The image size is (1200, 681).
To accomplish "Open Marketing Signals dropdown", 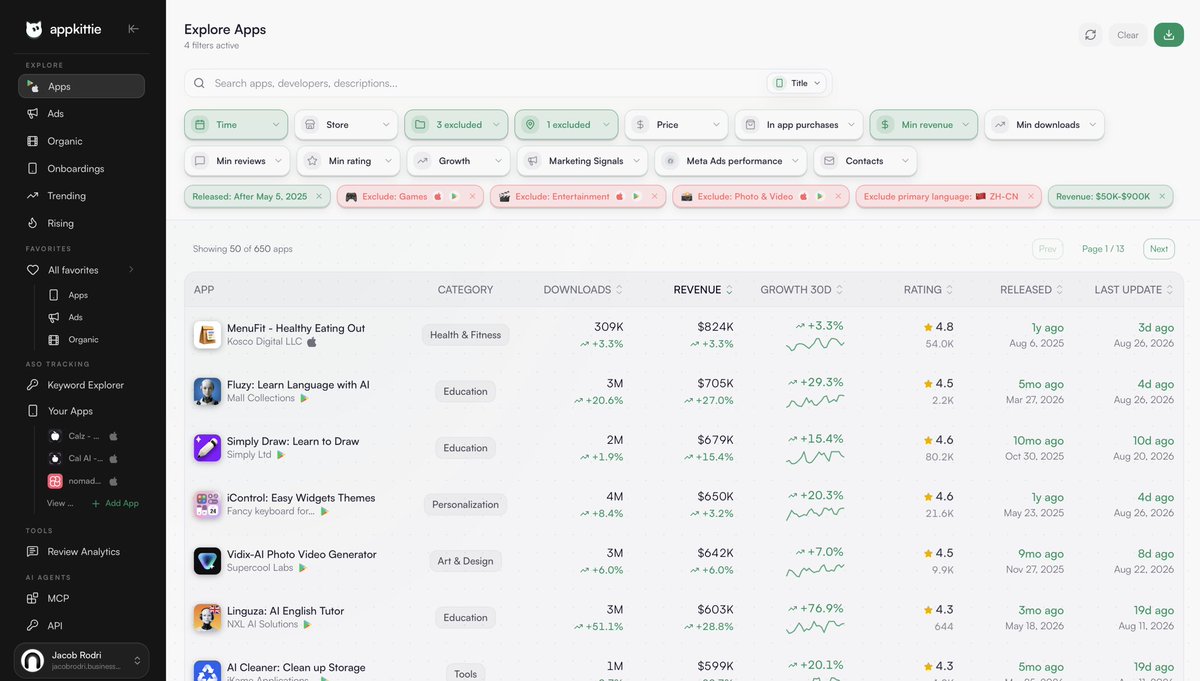I will point(582,161).
